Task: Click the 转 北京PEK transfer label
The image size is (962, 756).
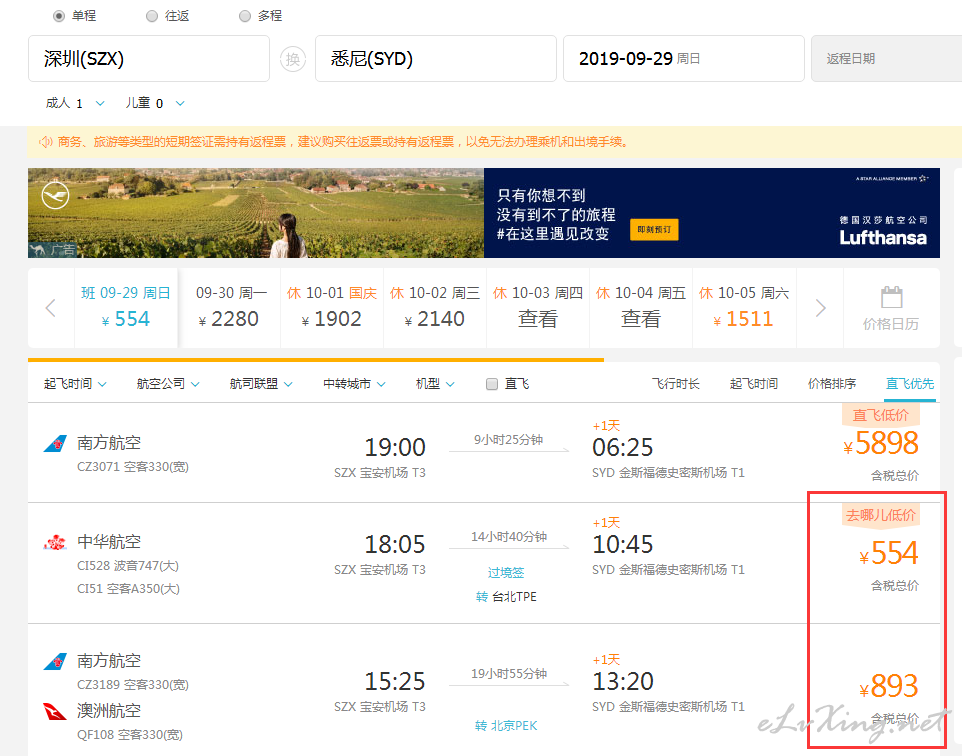Action: point(506,726)
